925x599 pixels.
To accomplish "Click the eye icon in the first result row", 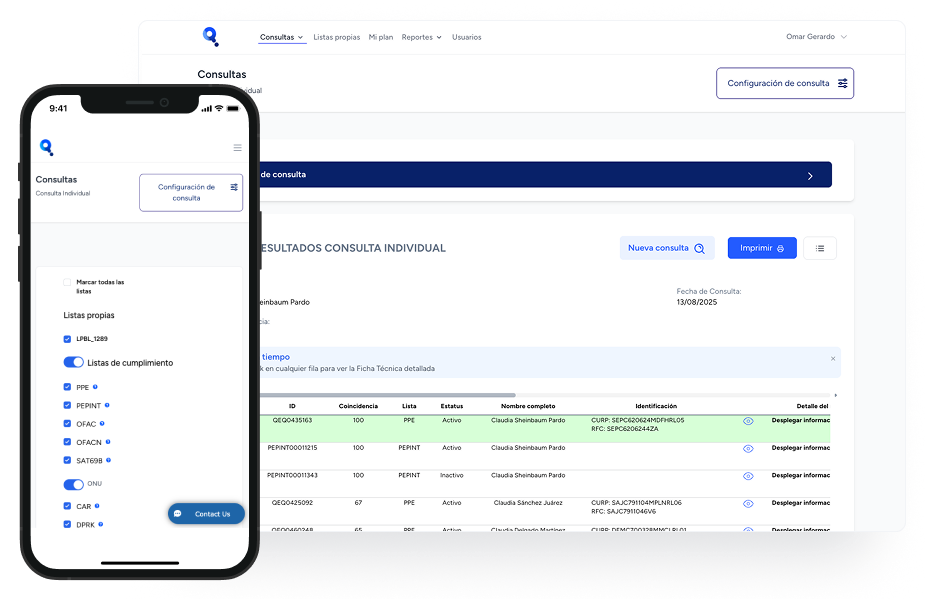I will point(748,421).
